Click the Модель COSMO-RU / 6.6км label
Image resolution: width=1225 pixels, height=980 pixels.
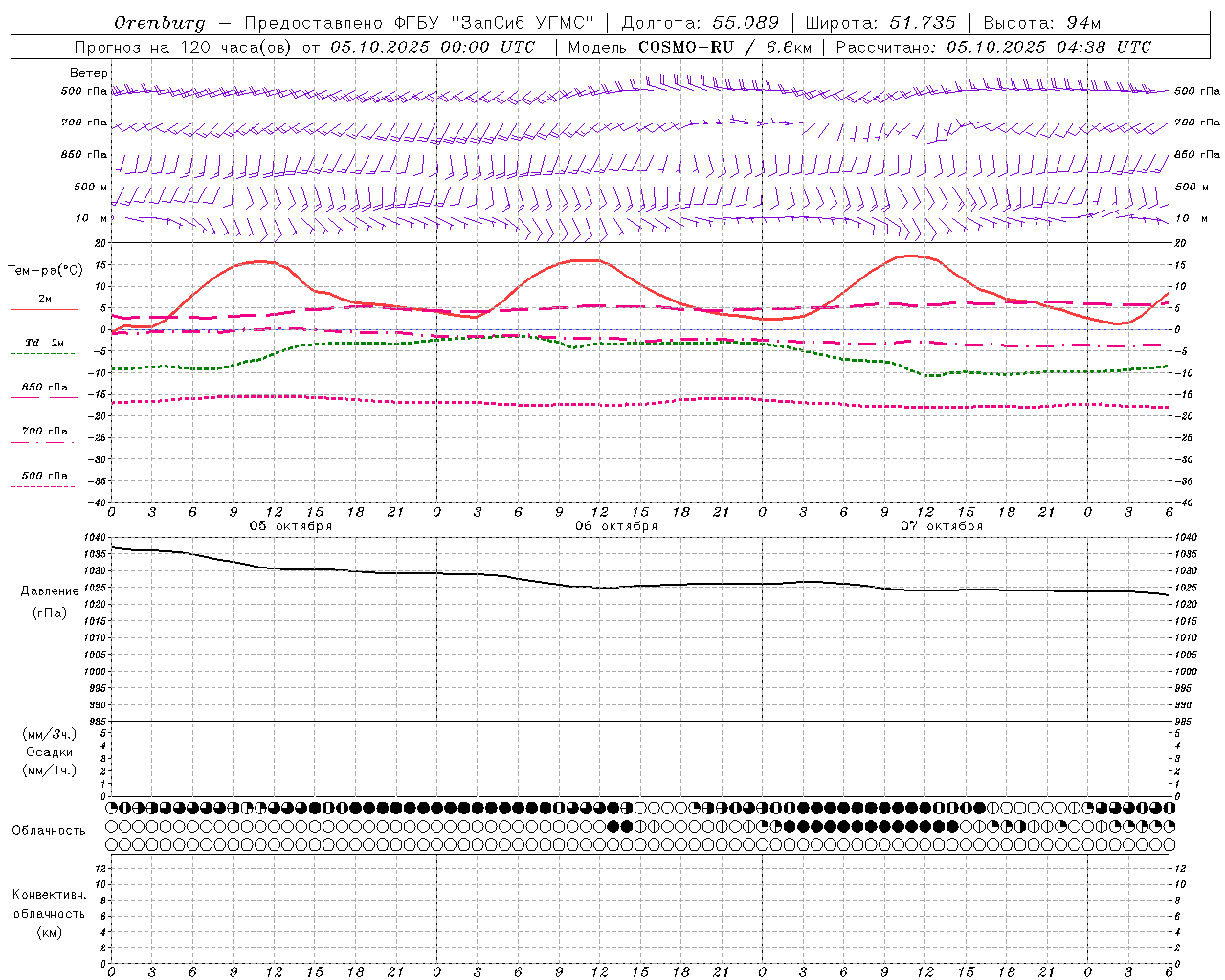689,47
